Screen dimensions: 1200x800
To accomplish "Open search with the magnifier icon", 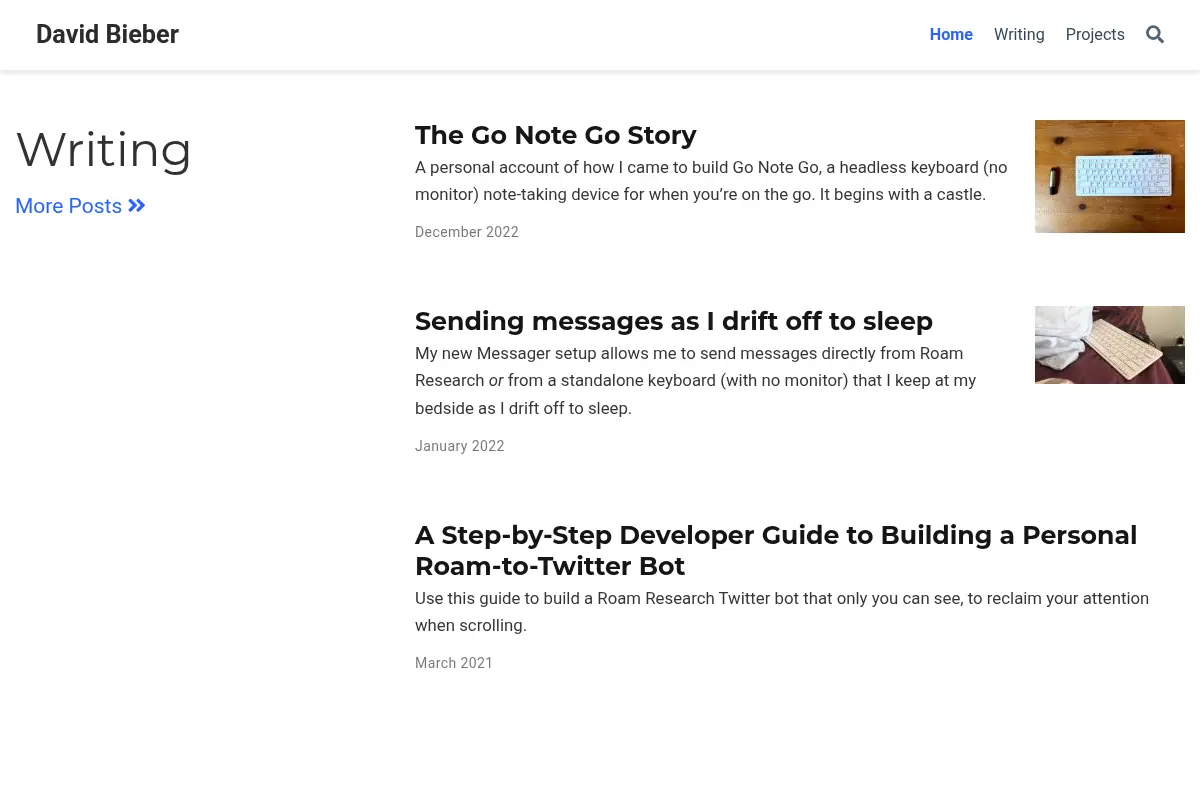I will tap(1155, 35).
